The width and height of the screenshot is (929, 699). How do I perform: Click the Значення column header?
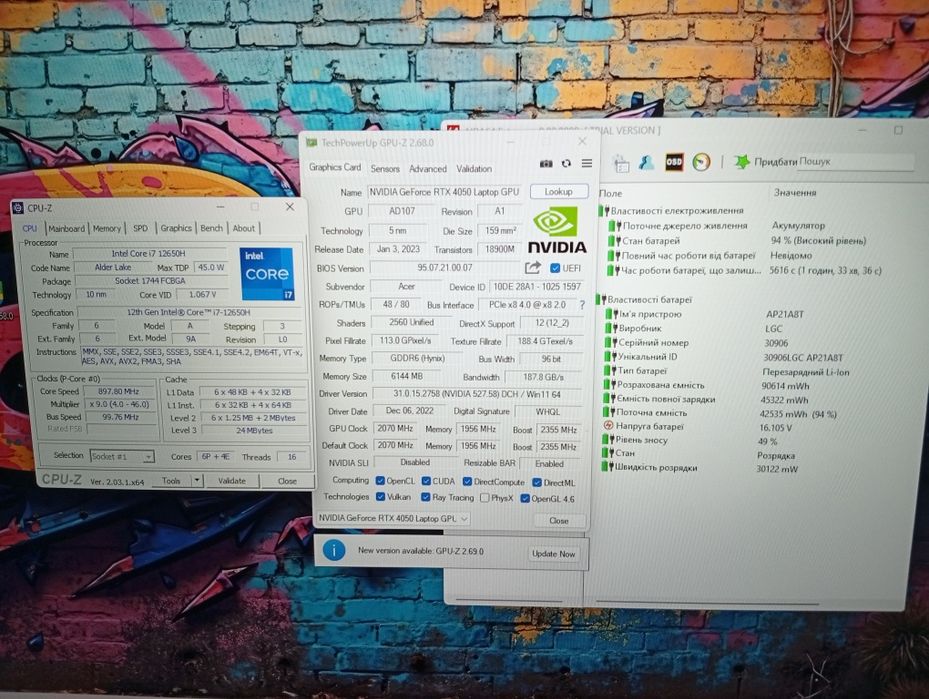tap(795, 193)
